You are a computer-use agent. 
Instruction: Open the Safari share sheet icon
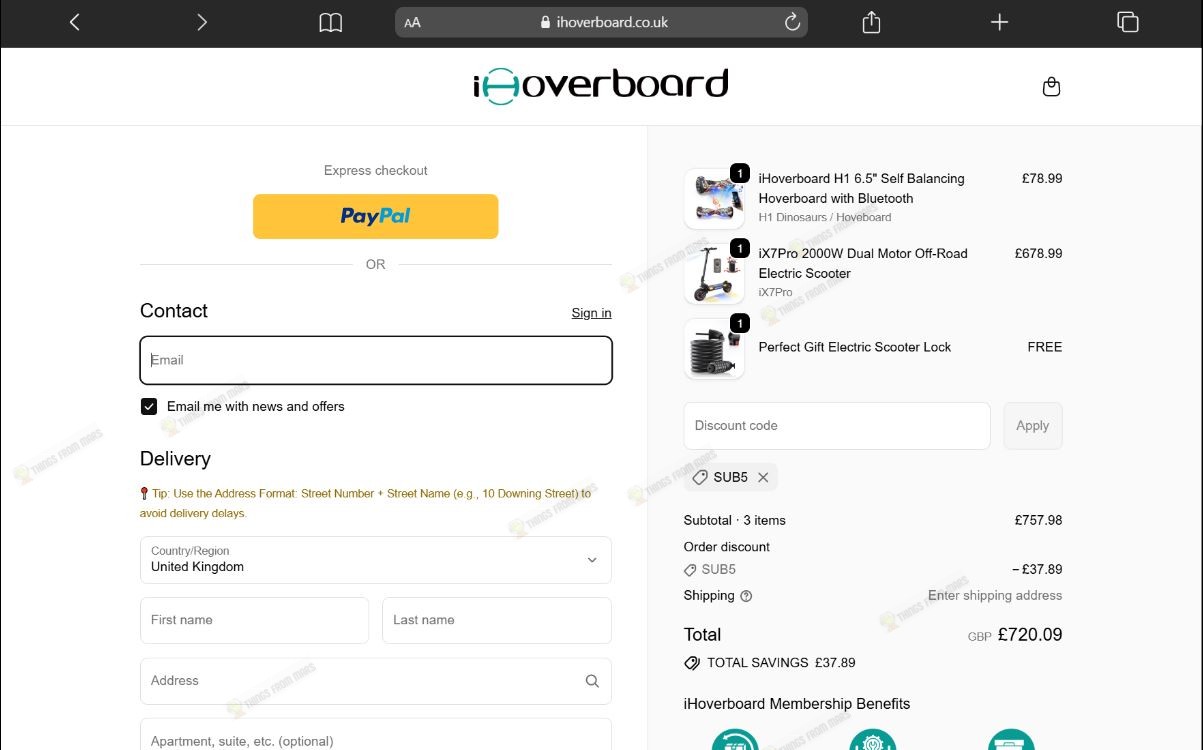(871, 22)
